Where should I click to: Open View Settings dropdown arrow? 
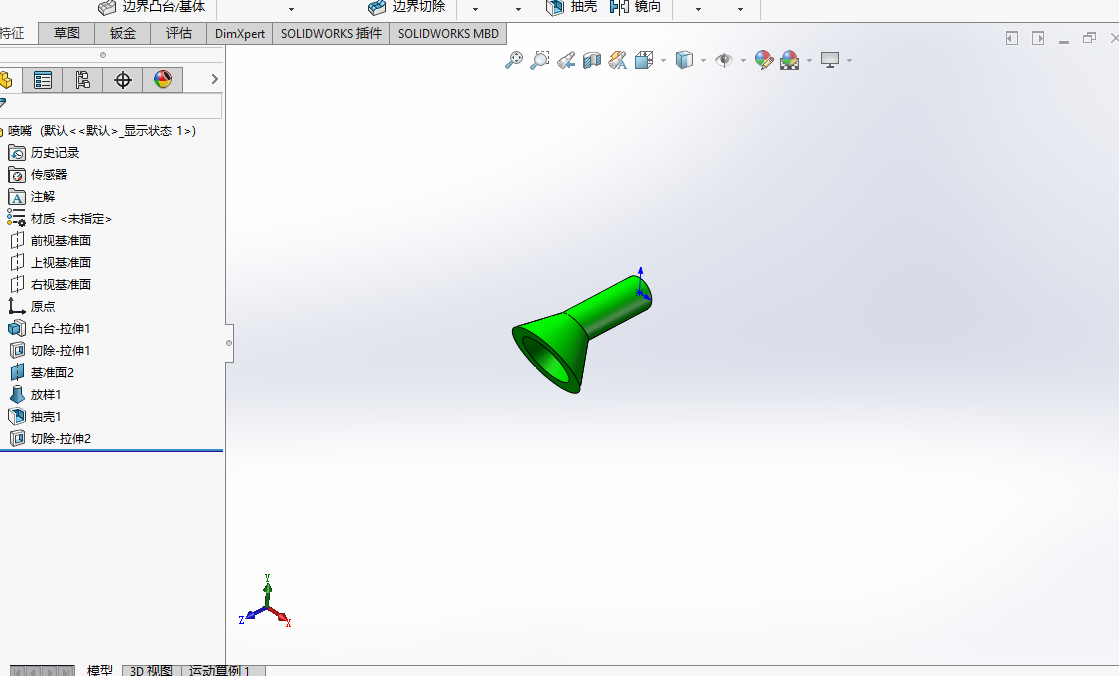[x=849, y=61]
